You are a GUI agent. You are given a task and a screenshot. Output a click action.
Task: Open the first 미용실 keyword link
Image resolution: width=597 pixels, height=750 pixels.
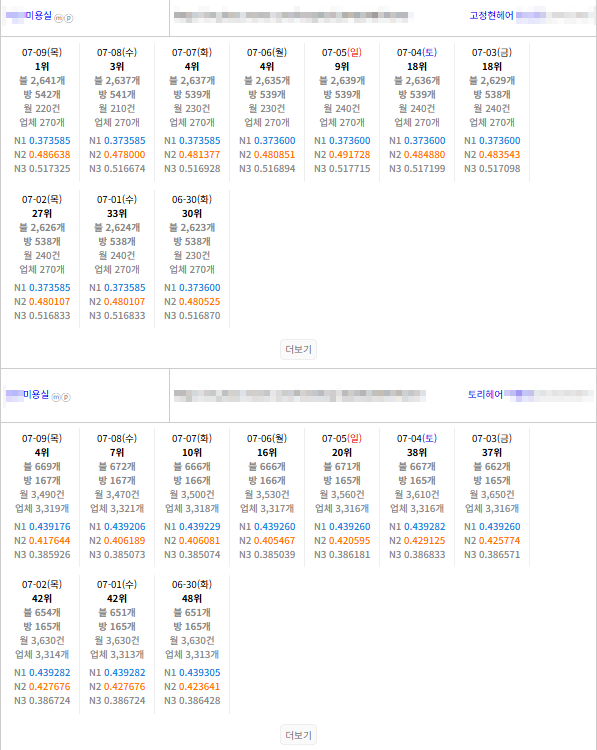pyautogui.click(x=29, y=16)
